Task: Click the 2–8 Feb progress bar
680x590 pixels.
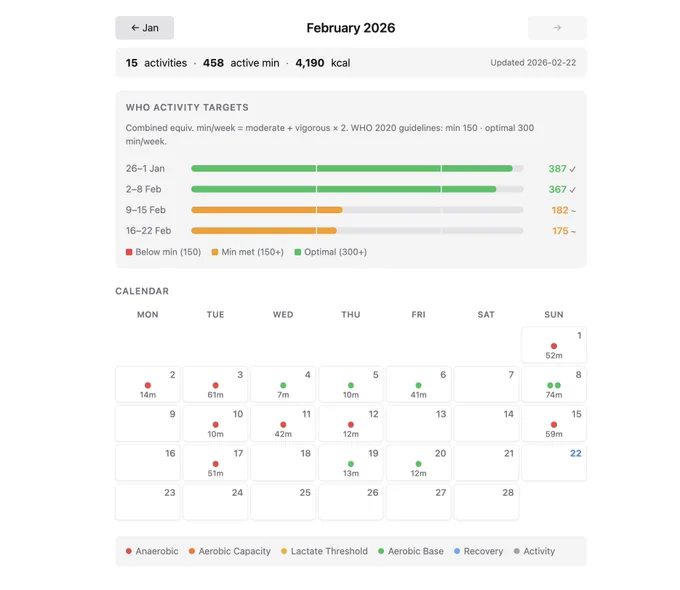Action: click(357, 189)
